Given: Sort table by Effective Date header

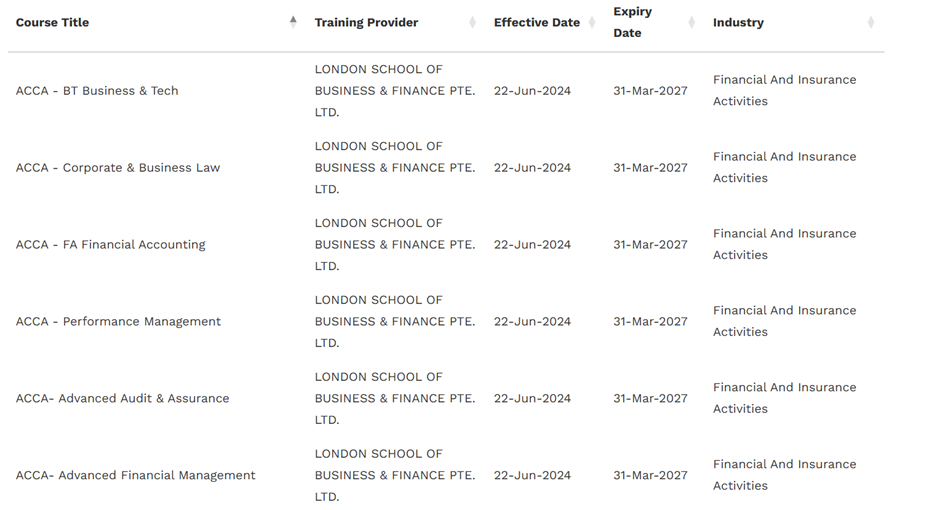Looking at the screenshot, I should (536, 22).
